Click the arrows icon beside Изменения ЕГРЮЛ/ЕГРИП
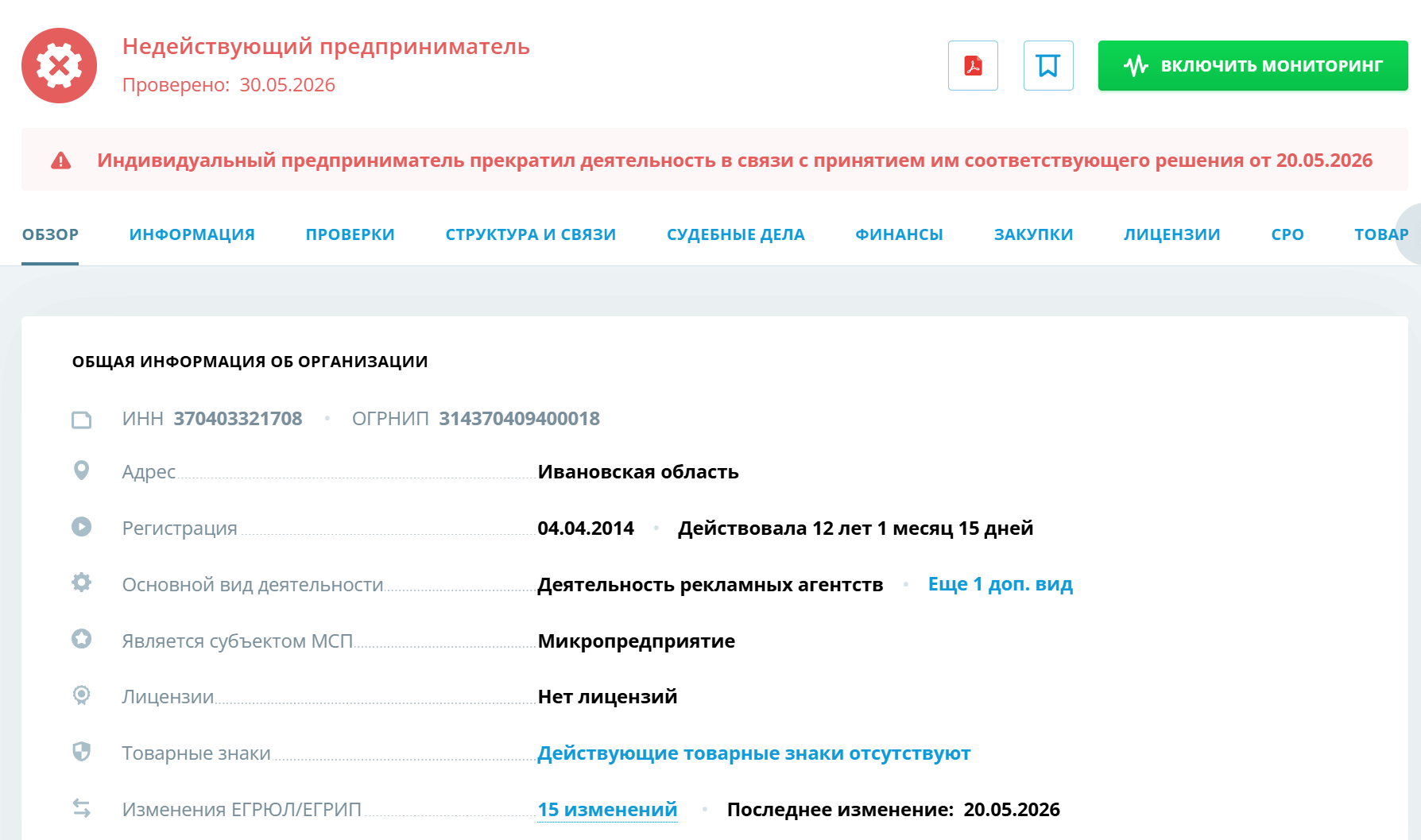The image size is (1421, 840). point(81,808)
